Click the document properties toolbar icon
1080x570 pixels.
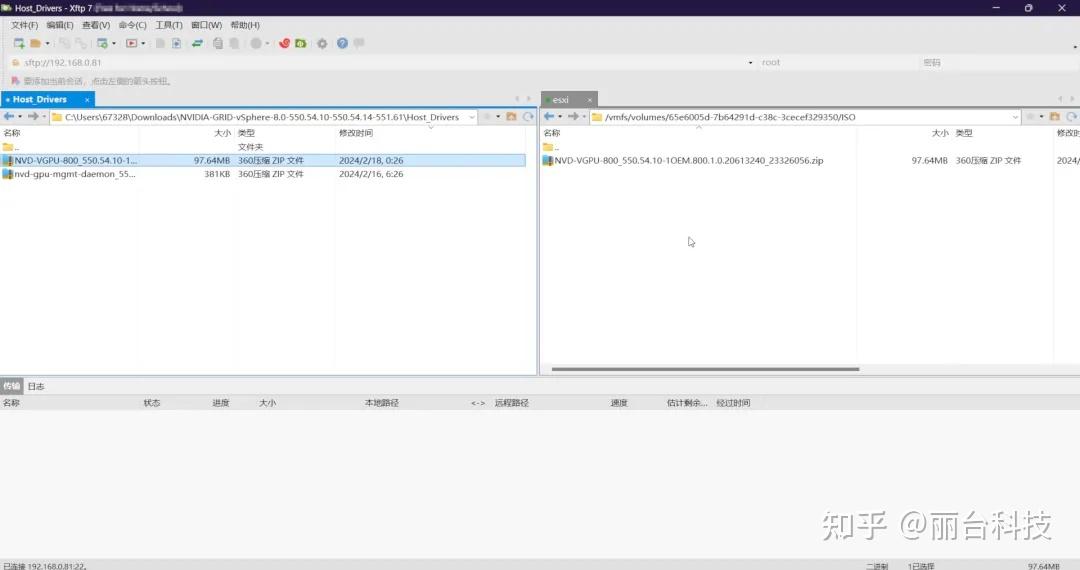pos(160,43)
